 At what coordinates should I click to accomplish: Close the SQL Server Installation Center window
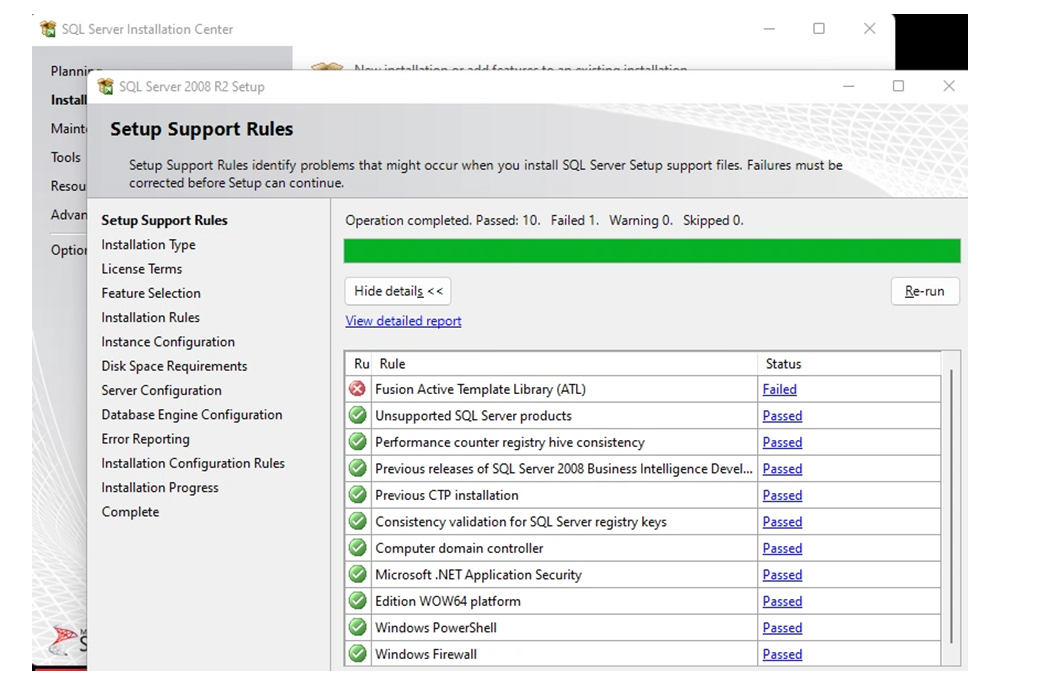tap(869, 29)
